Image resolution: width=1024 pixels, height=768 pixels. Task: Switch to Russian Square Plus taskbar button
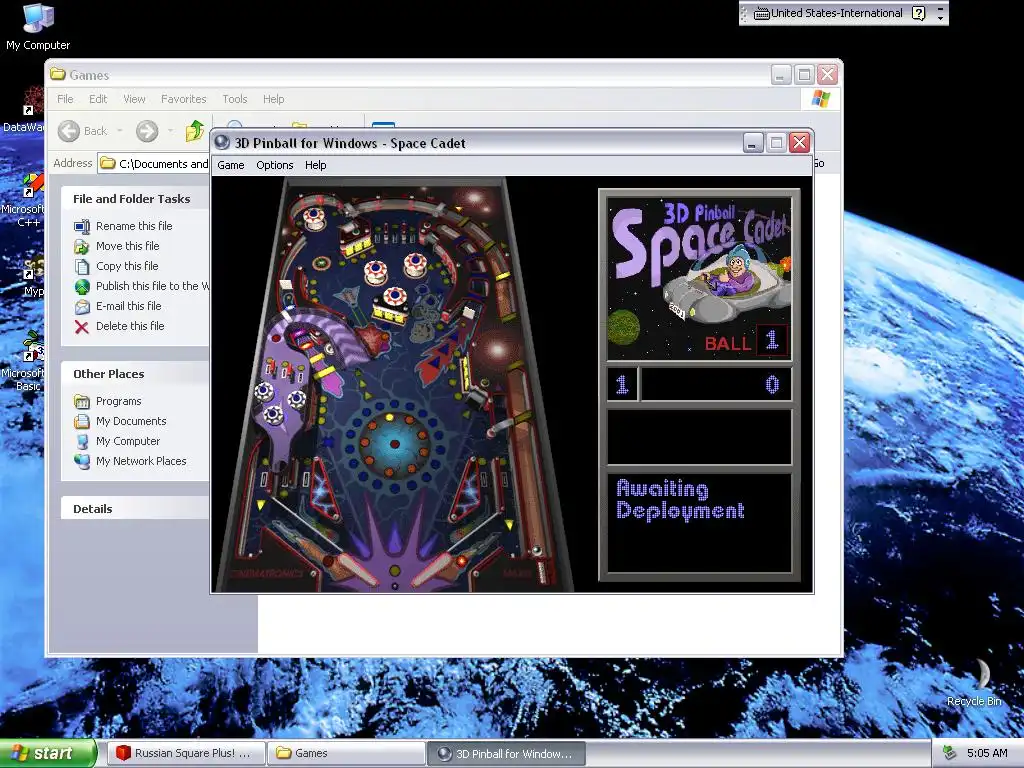click(x=185, y=753)
